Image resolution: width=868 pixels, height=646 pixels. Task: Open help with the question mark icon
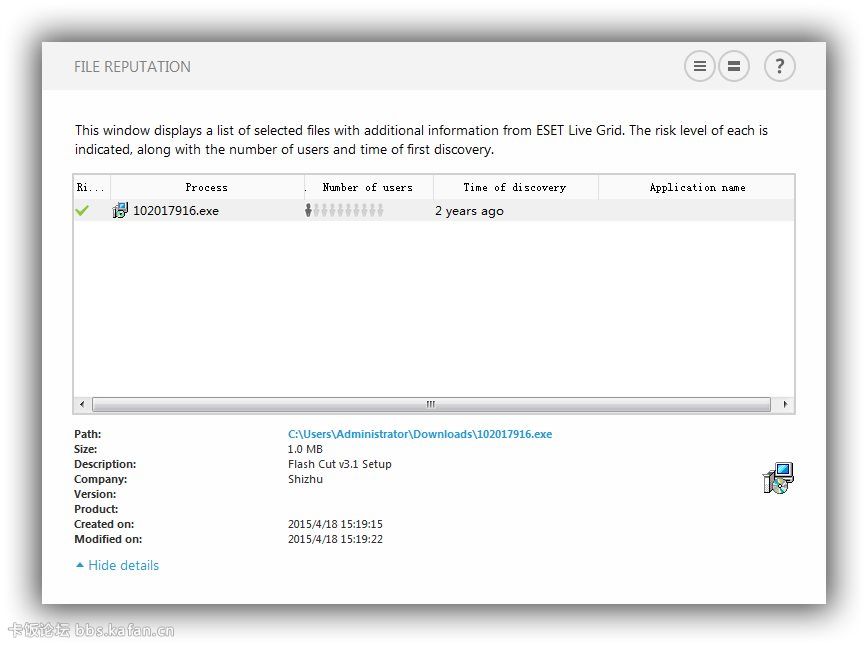[x=779, y=66]
